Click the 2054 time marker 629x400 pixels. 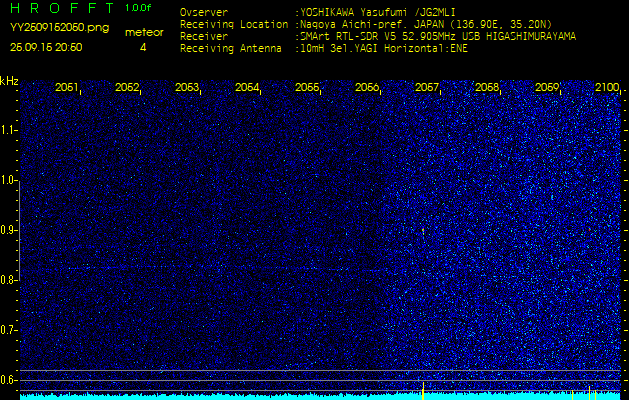tap(247, 87)
